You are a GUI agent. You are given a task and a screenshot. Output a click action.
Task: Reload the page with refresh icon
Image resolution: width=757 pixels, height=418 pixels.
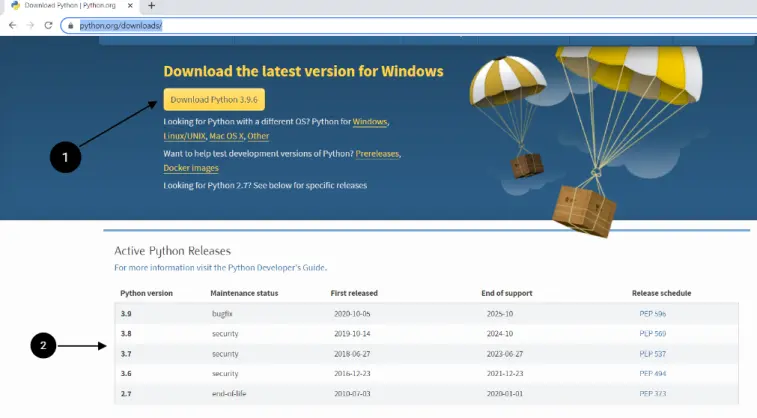pyautogui.click(x=48, y=25)
